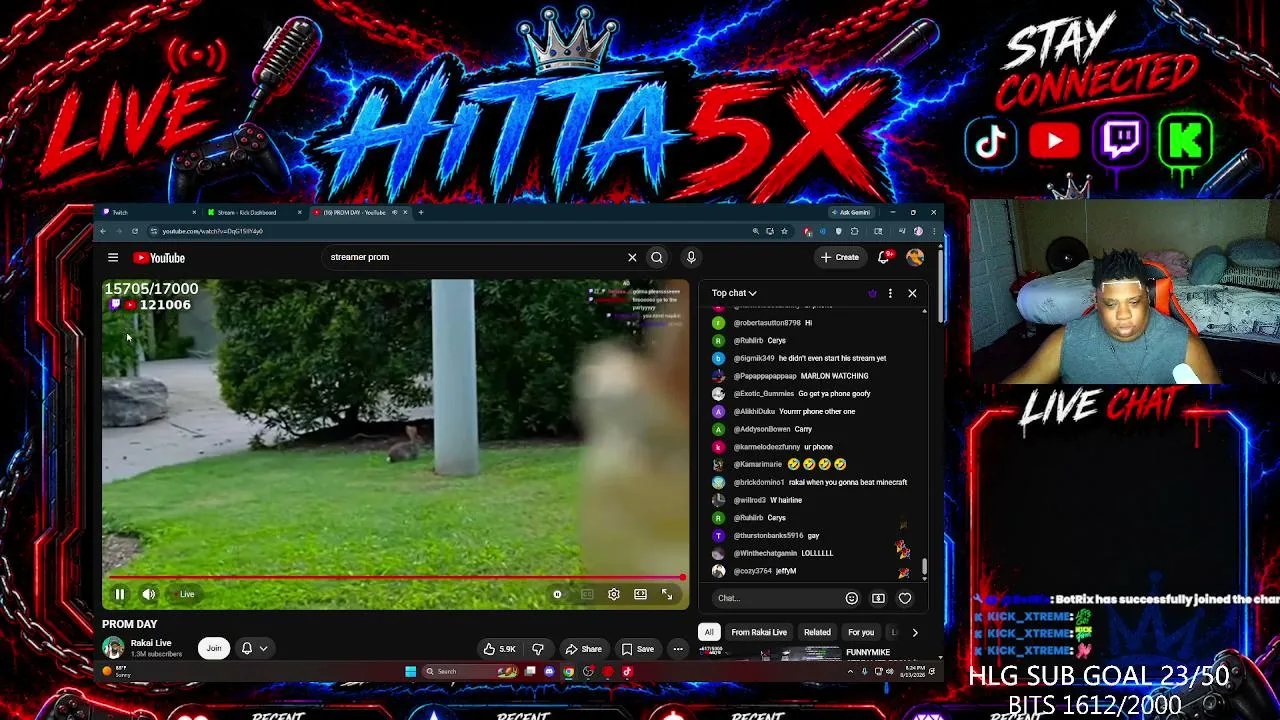Reload the page in the browser
Image resolution: width=1280 pixels, height=720 pixels.
pos(134,231)
